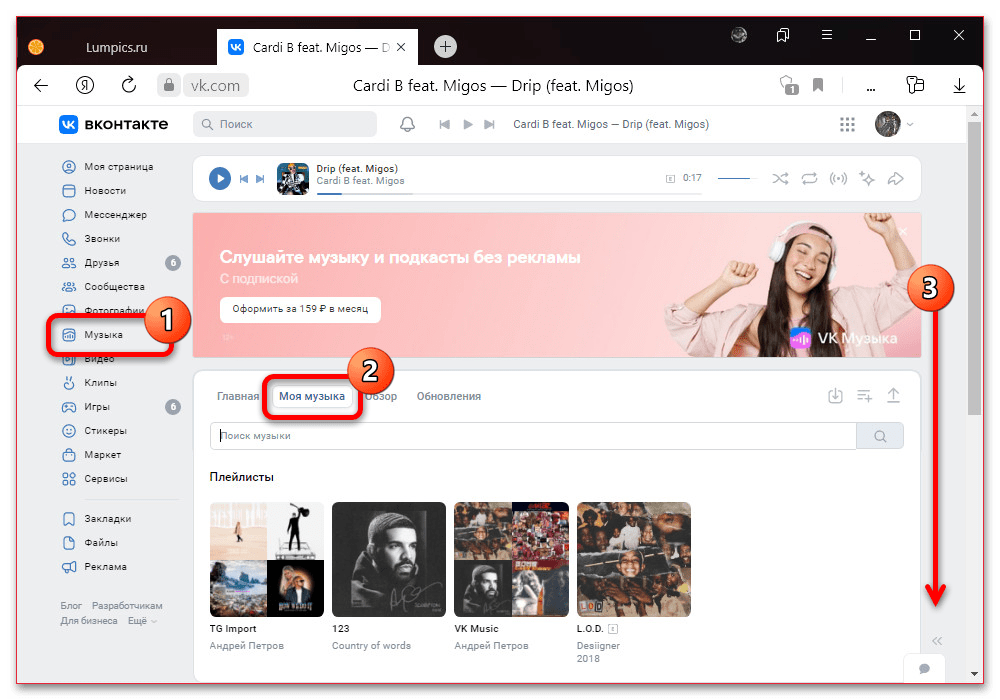
Task: Show similar tracks sparkle icon
Action: [867, 179]
